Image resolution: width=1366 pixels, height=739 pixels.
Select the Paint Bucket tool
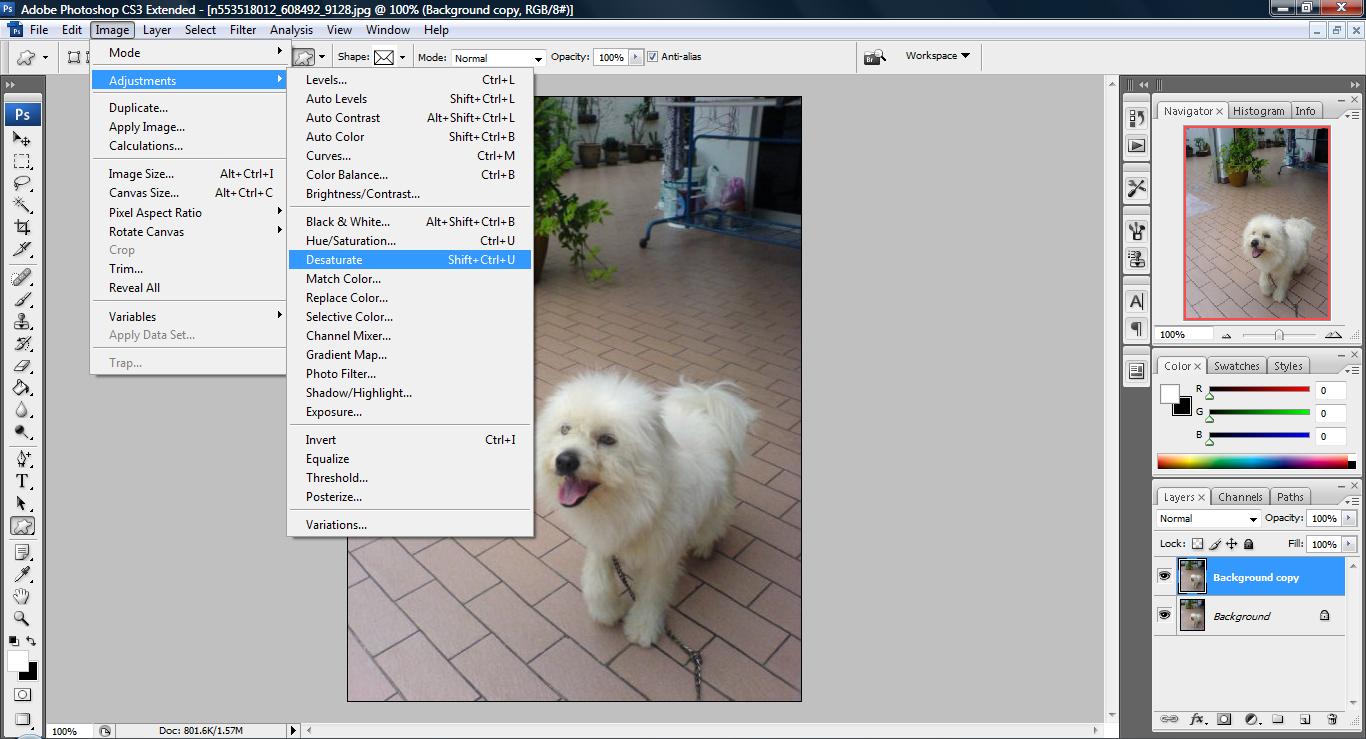(22, 388)
